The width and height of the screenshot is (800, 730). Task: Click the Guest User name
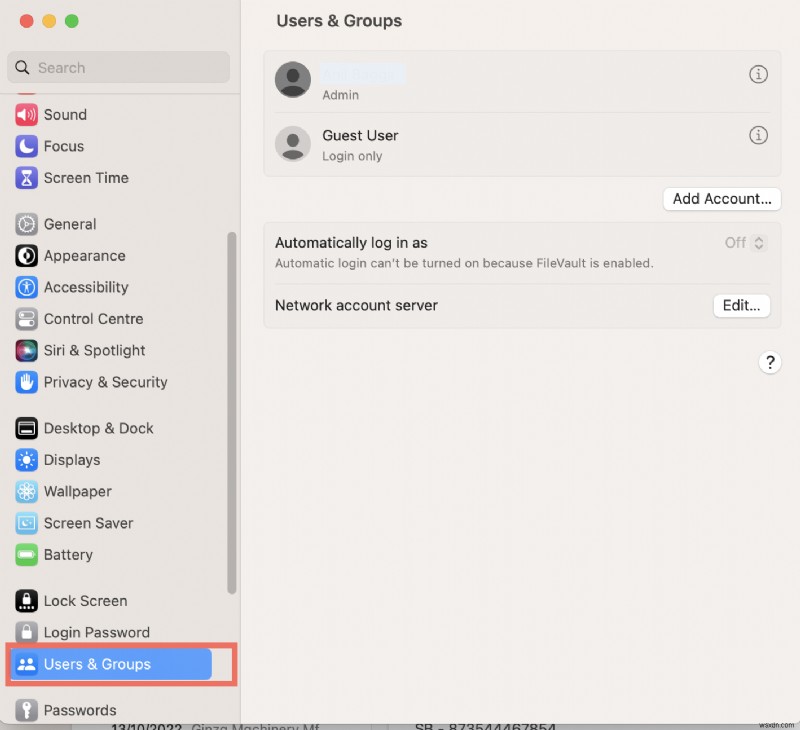[x=360, y=135]
